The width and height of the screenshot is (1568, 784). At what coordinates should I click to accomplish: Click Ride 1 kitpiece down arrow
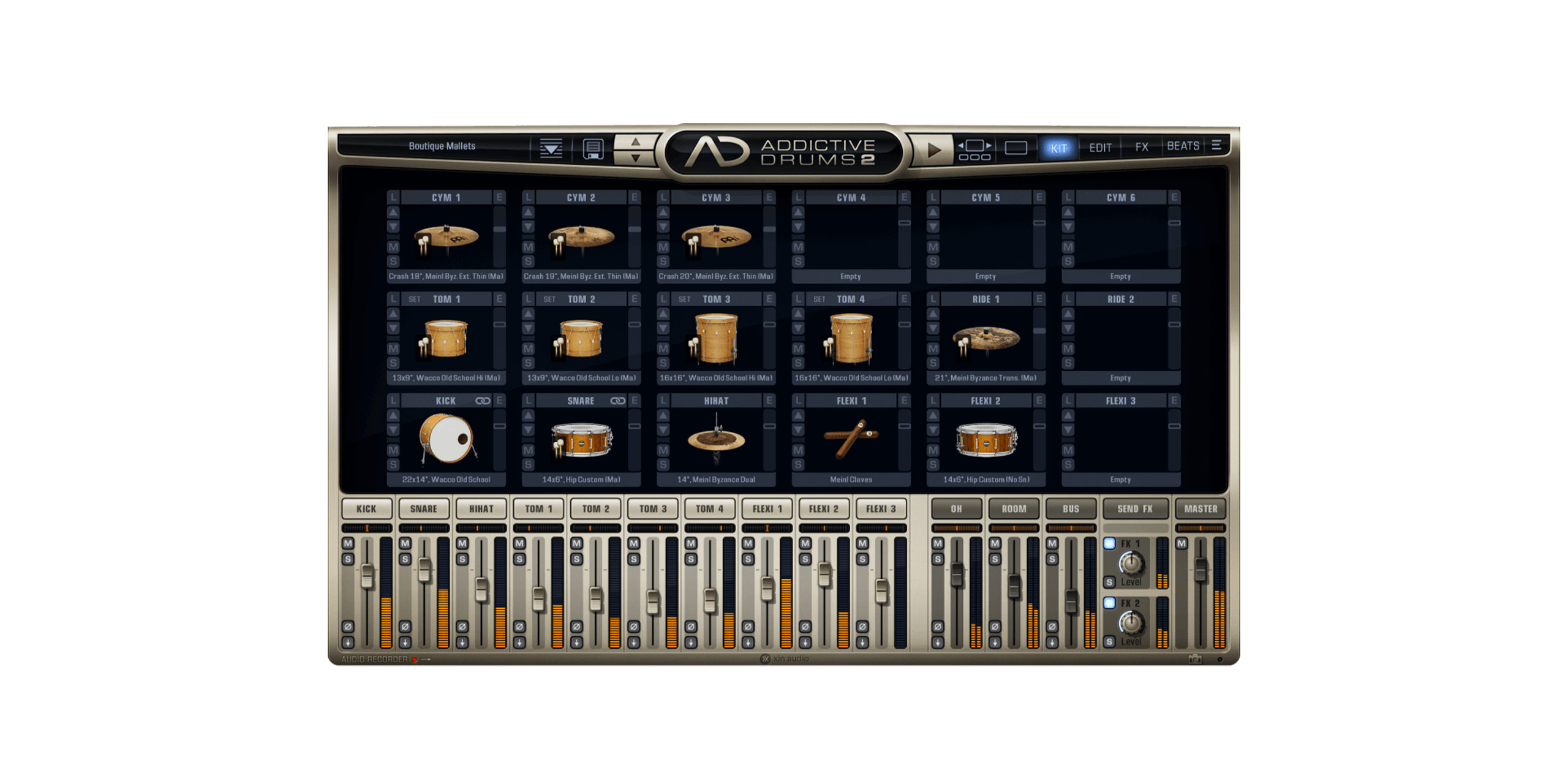pos(933,328)
